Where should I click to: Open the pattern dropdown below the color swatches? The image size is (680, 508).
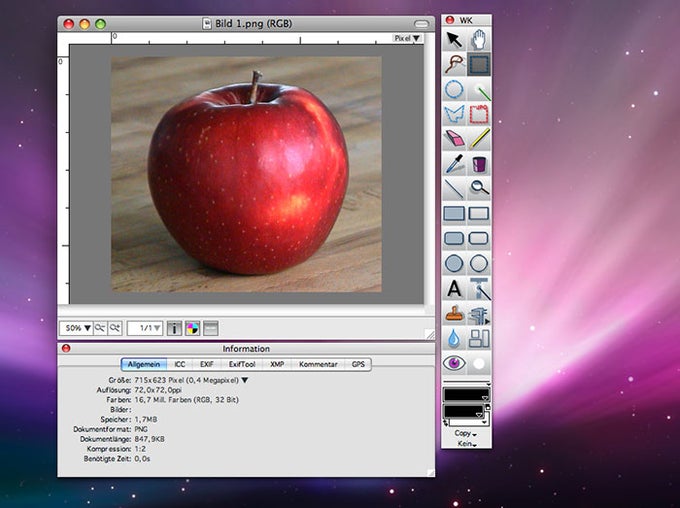click(x=468, y=422)
